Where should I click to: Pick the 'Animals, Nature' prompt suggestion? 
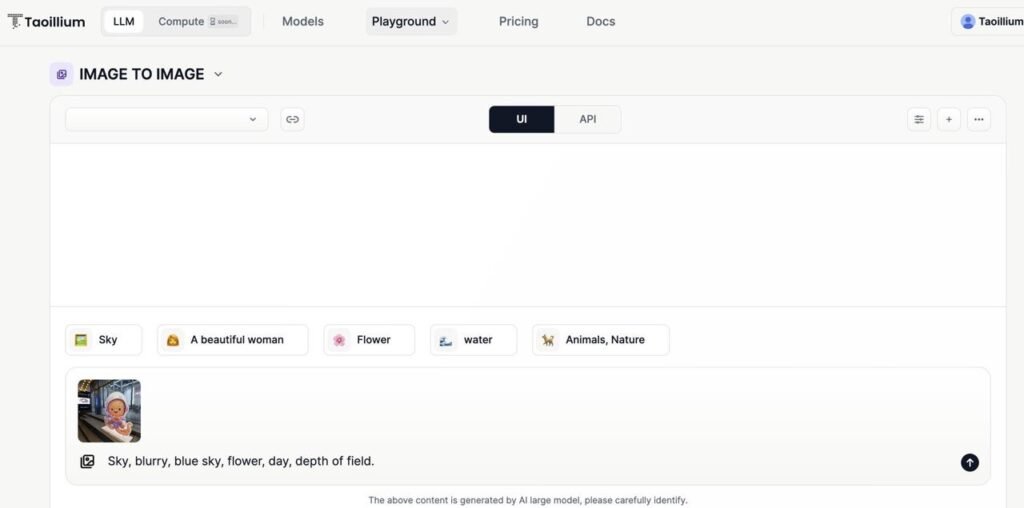[601, 340]
